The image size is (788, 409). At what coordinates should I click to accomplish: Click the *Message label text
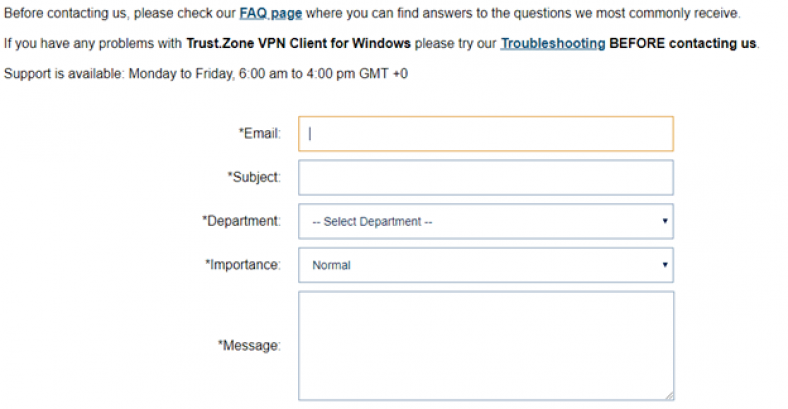coord(249,345)
